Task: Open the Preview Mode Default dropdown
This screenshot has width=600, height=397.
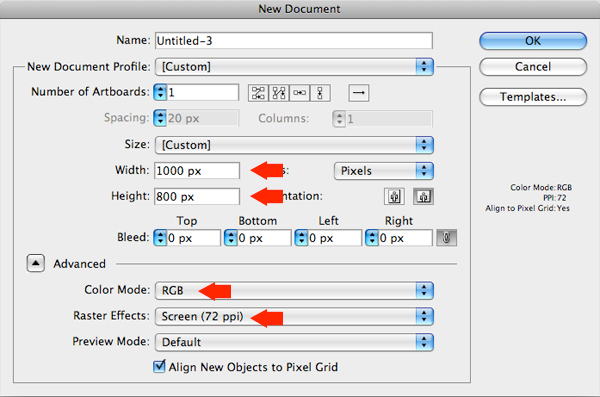Action: tap(294, 342)
